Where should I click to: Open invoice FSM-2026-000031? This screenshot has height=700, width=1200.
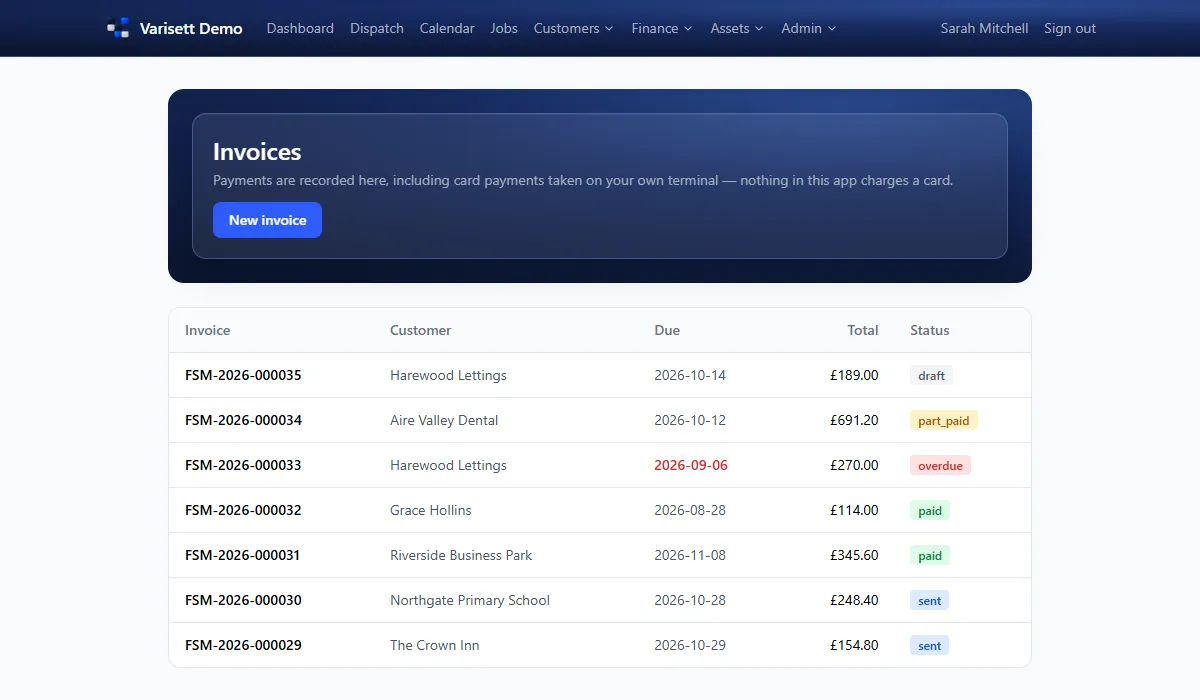click(243, 555)
